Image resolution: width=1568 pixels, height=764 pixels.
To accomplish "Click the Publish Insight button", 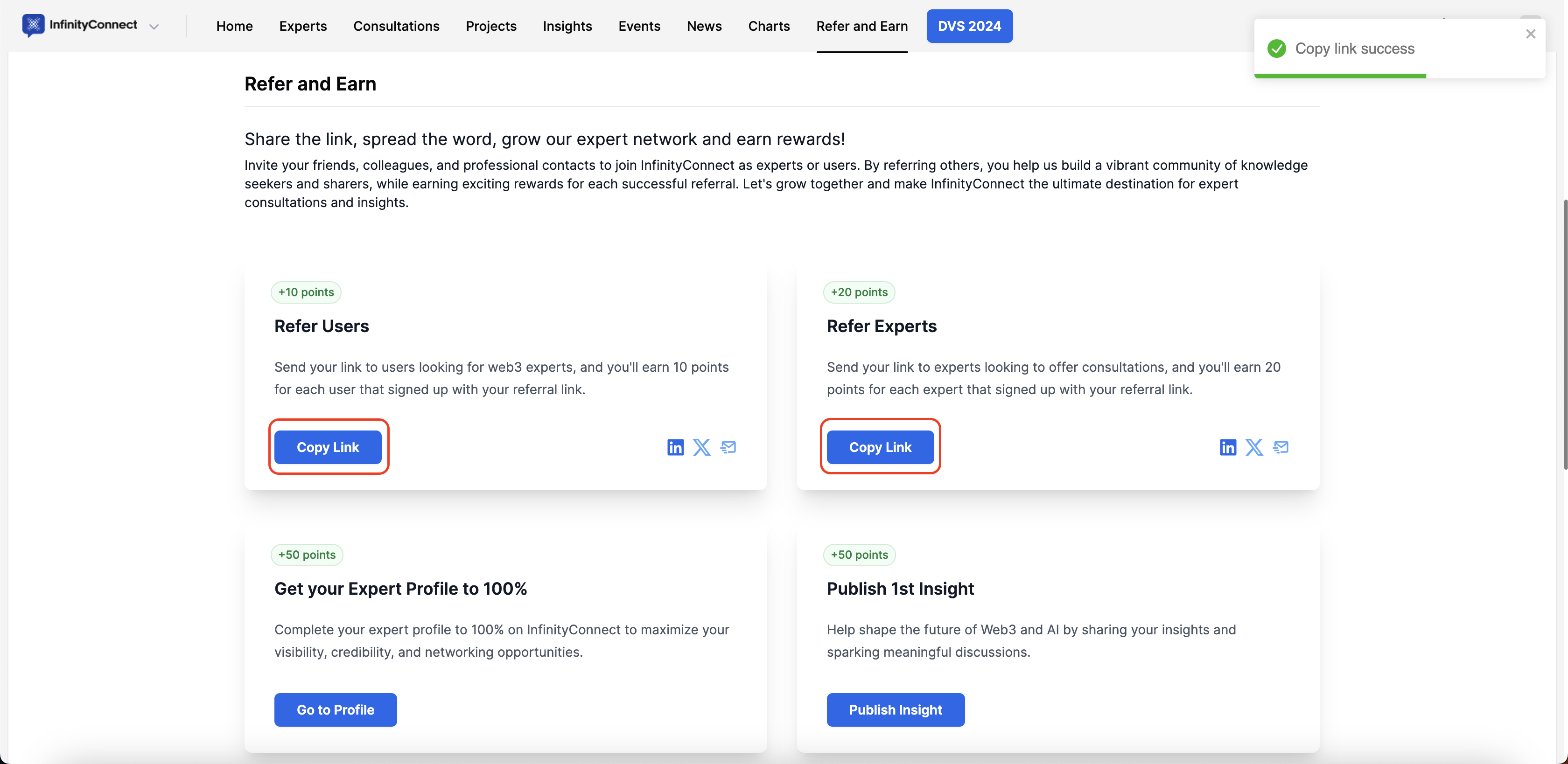I will click(x=895, y=709).
